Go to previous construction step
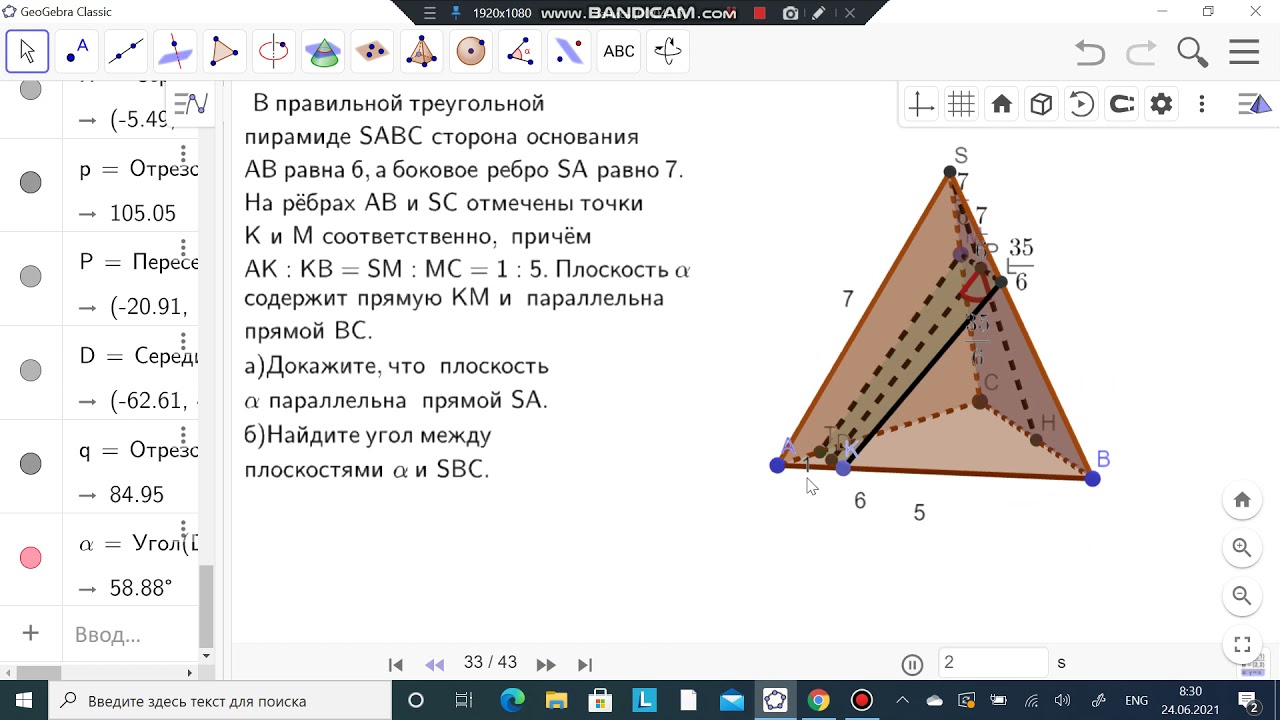The height and width of the screenshot is (720, 1280). [434, 664]
